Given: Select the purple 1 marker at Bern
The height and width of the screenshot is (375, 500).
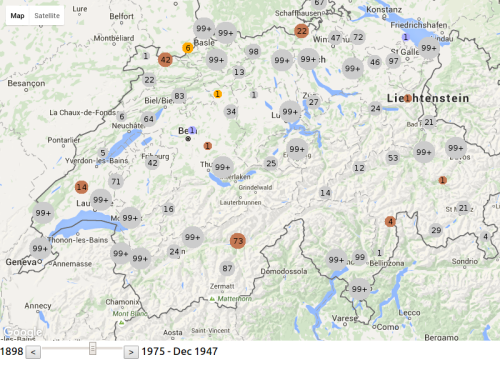Looking at the screenshot, I should (192, 130).
